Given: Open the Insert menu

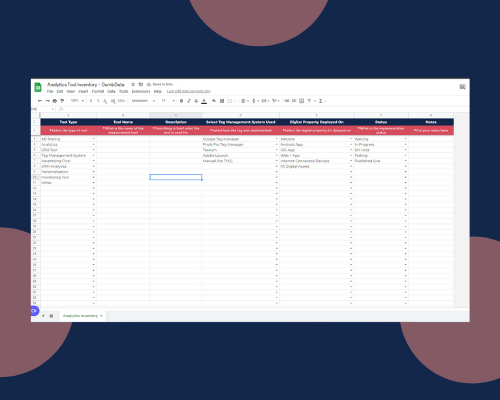Looking at the screenshot, I should click(83, 91).
